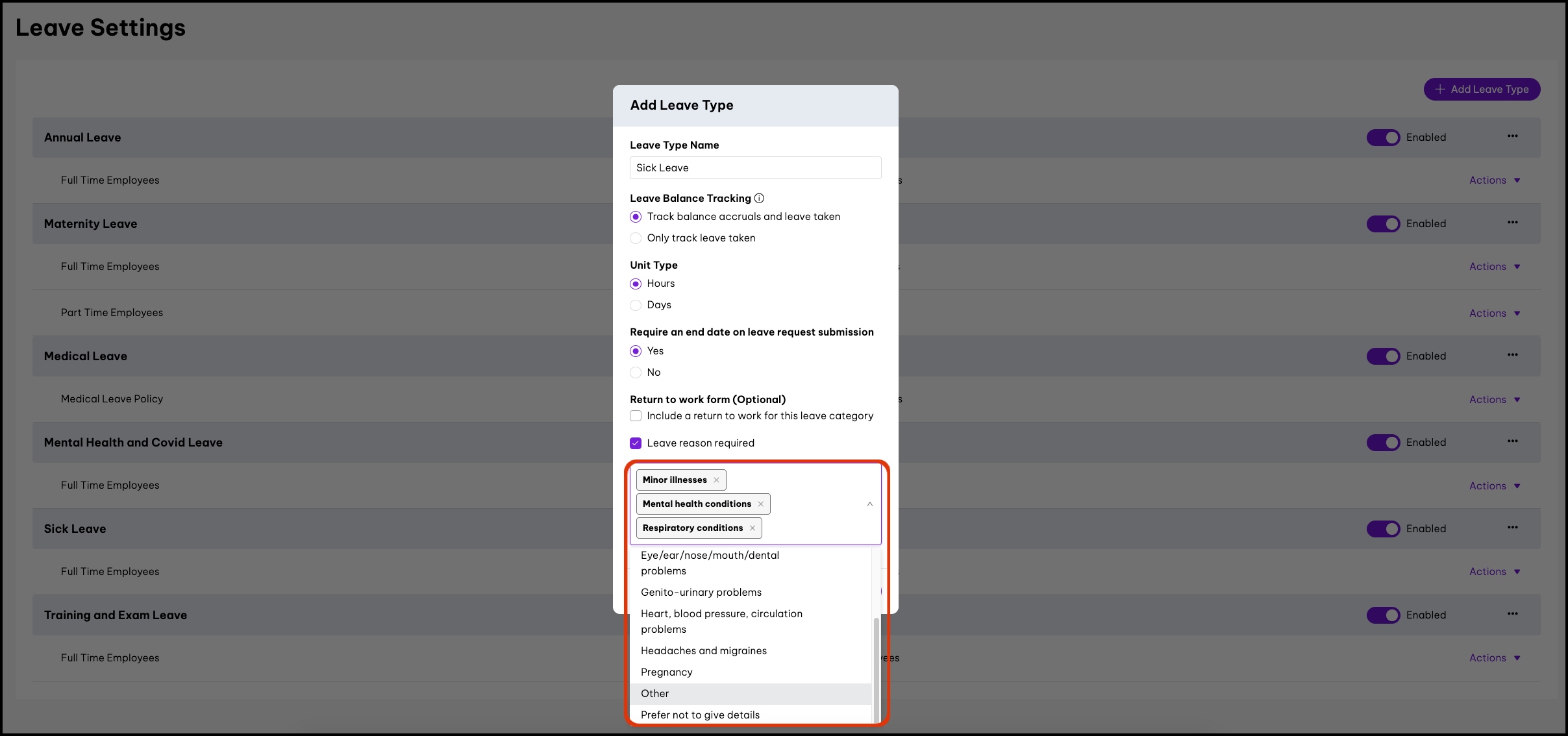1568x736 pixels.
Task: Click Leave Balance Tracking info icon
Action: point(759,199)
